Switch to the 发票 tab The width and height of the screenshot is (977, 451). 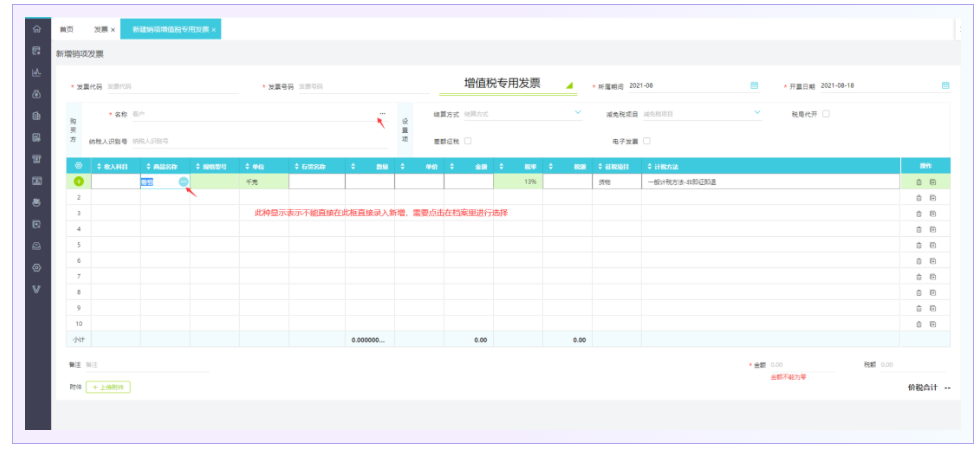coord(101,30)
